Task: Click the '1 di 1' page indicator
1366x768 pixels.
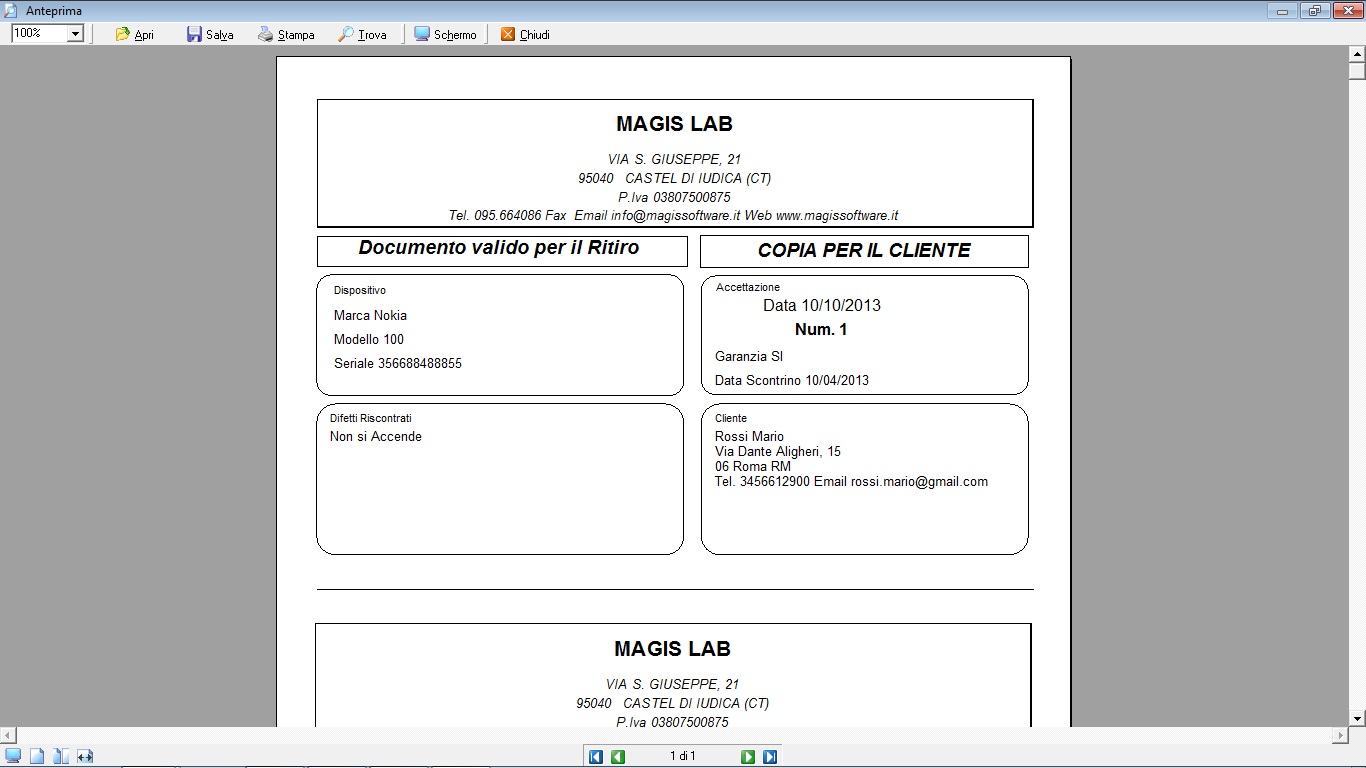Action: 683,756
